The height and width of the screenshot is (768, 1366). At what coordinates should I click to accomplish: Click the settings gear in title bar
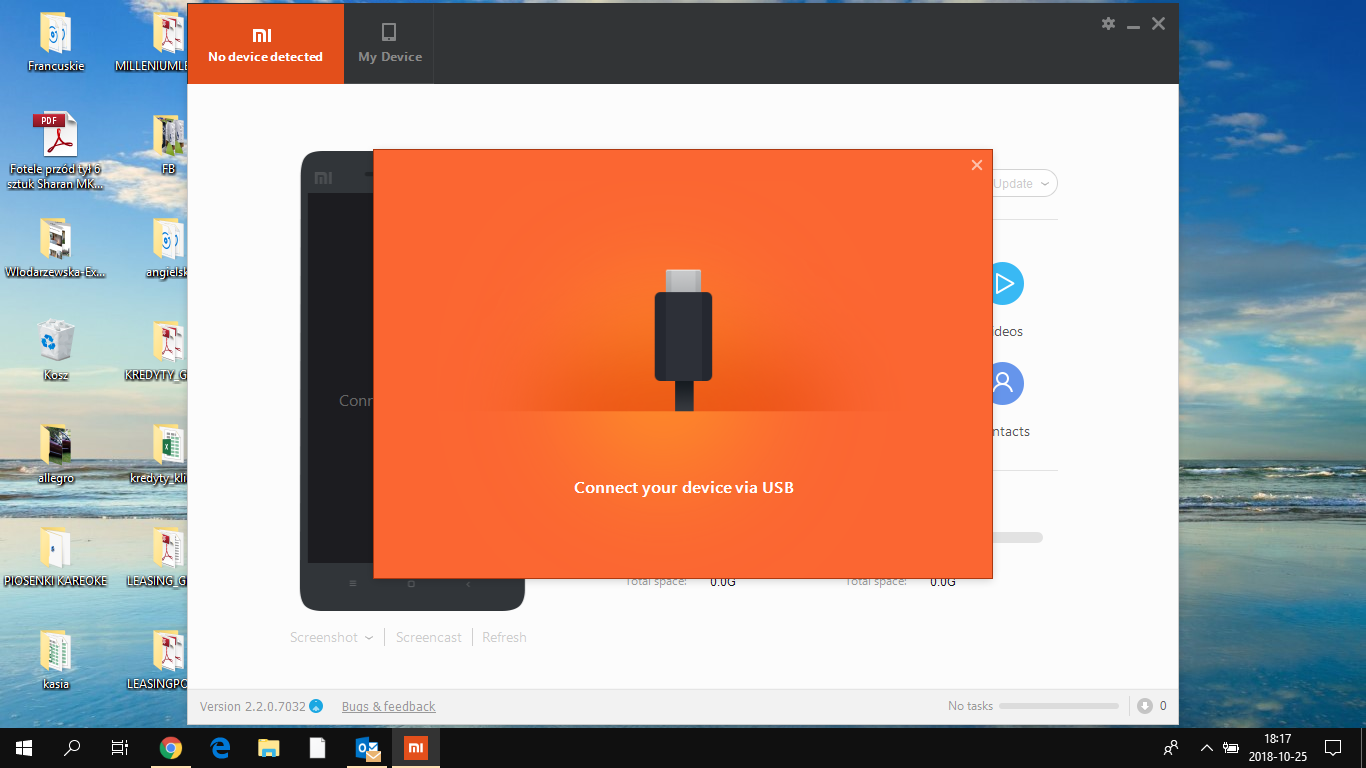coord(1108,24)
